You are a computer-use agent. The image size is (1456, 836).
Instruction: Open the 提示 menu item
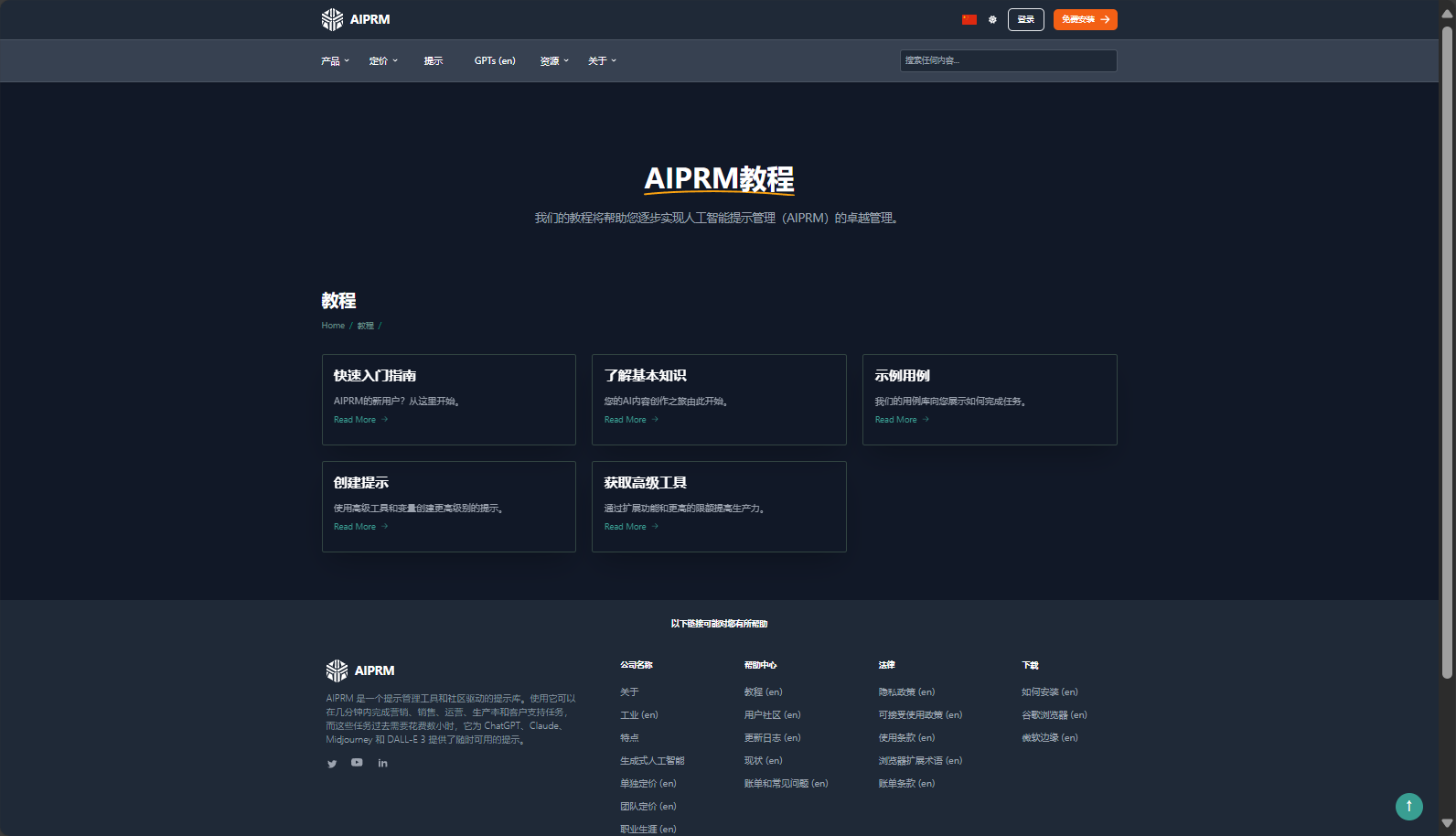(x=434, y=61)
